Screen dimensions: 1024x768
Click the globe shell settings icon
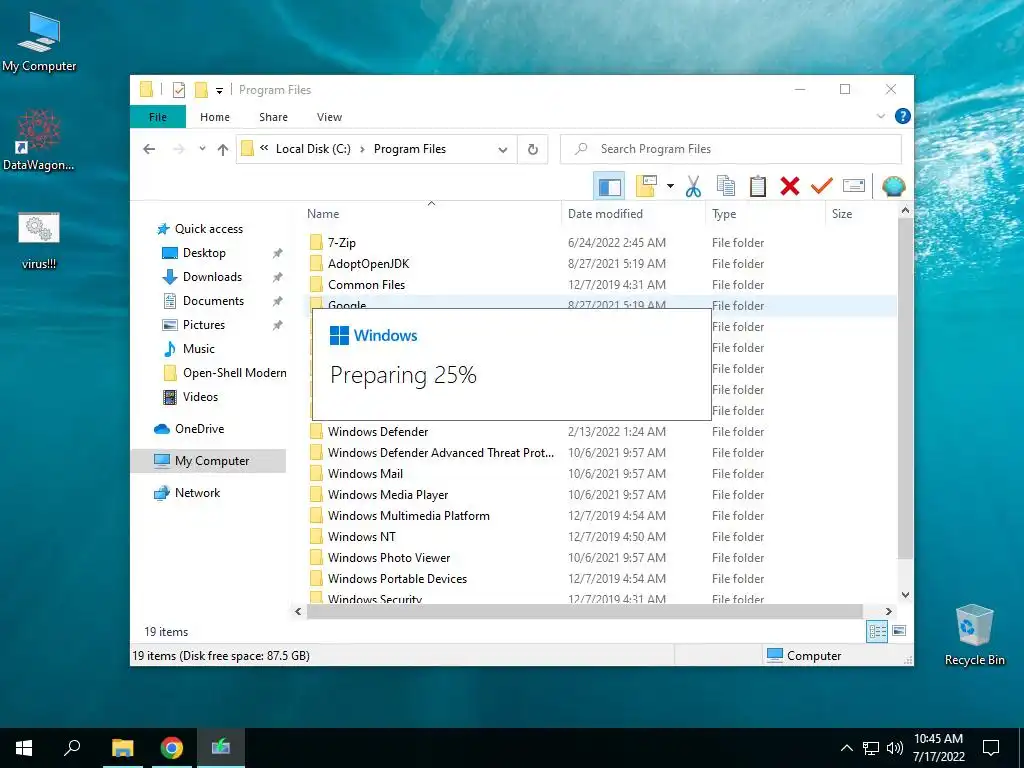(x=893, y=186)
